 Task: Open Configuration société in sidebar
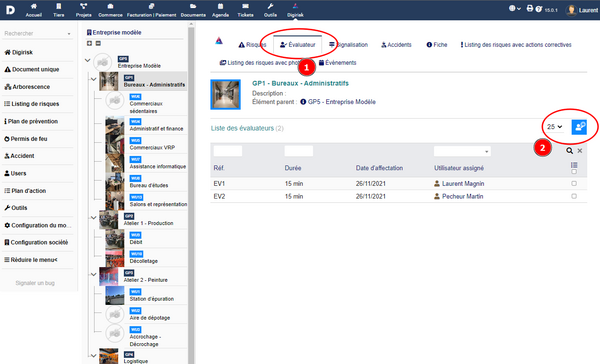[x=36, y=242]
